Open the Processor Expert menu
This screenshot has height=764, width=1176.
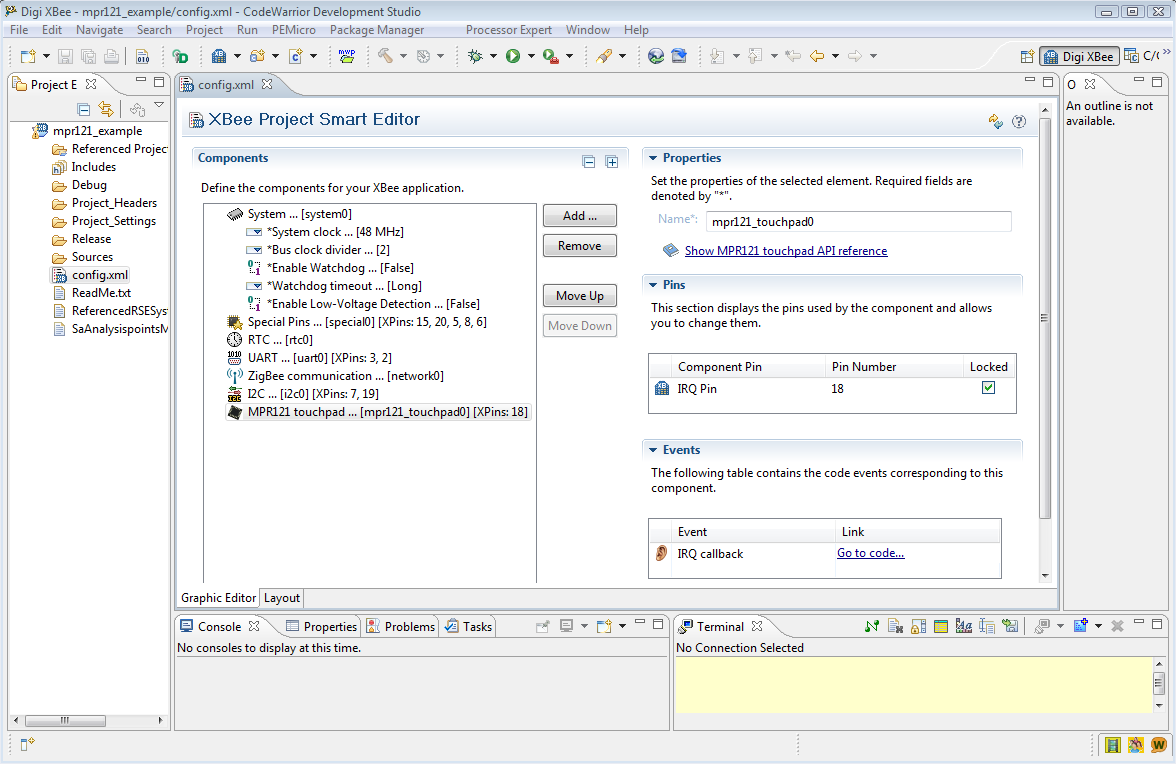[508, 30]
